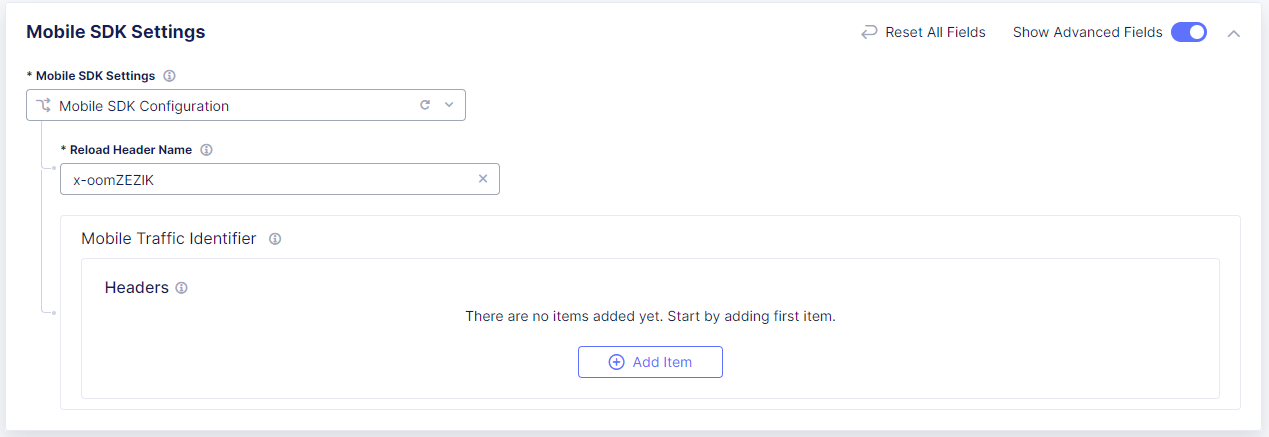Screen dimensions: 1269x437
Task: Click info icon beside Mobile SDK Settings label
Action: tap(170, 76)
